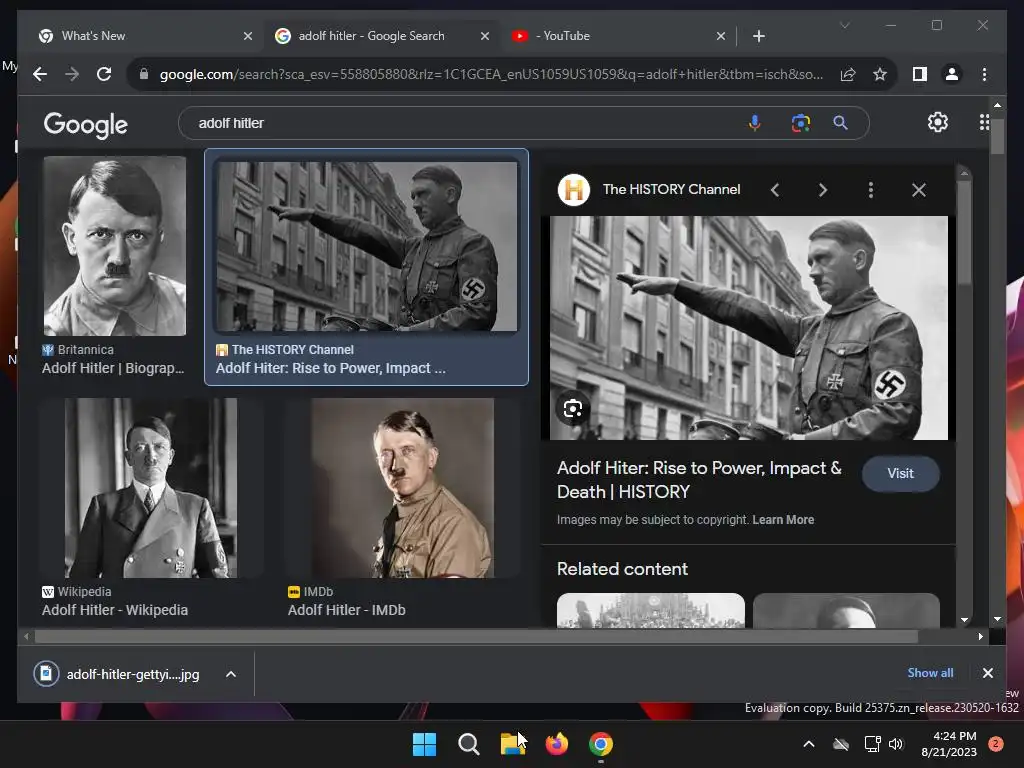Switch to the YouTube tab
The image size is (1024, 768).
[x=618, y=36]
